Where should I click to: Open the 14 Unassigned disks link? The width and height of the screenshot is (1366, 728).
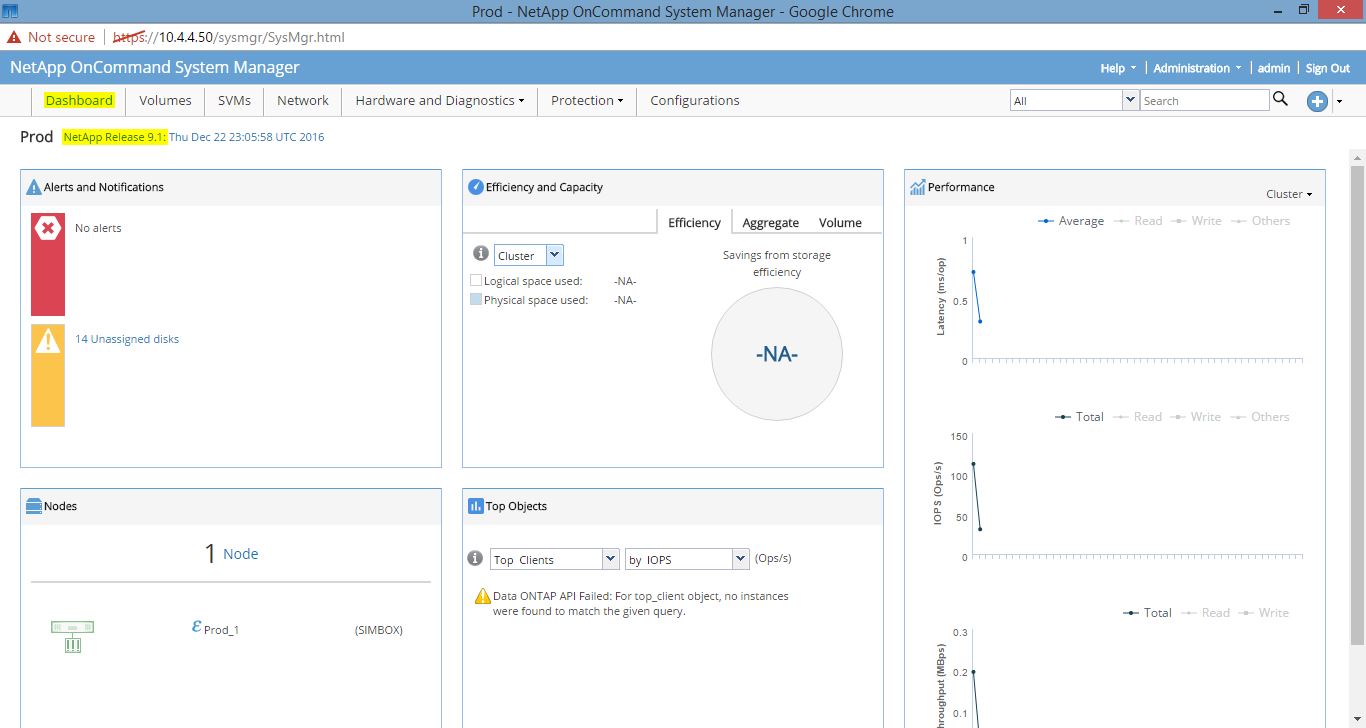coord(127,339)
